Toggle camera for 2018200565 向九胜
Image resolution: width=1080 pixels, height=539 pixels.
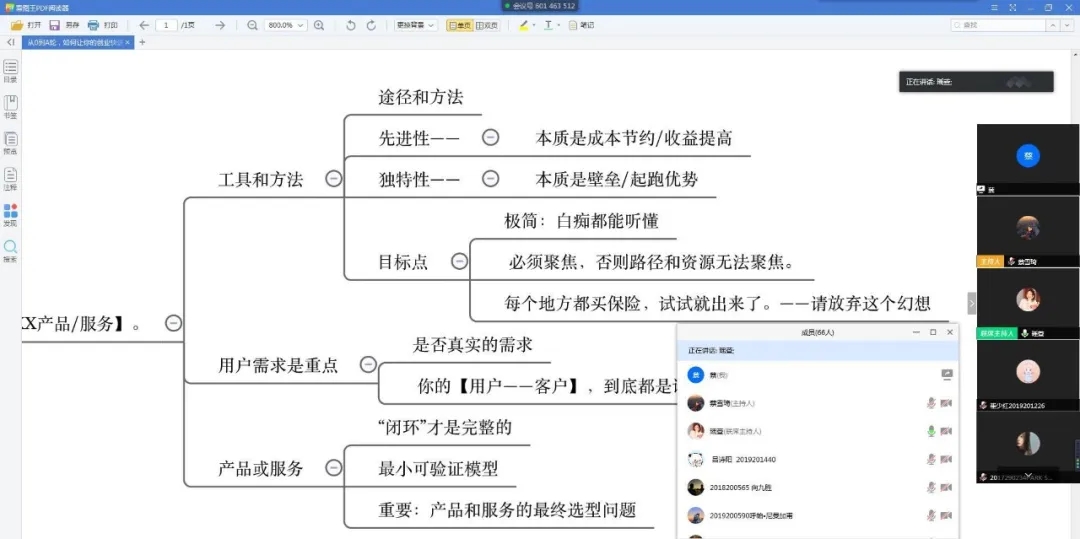[x=946, y=487]
